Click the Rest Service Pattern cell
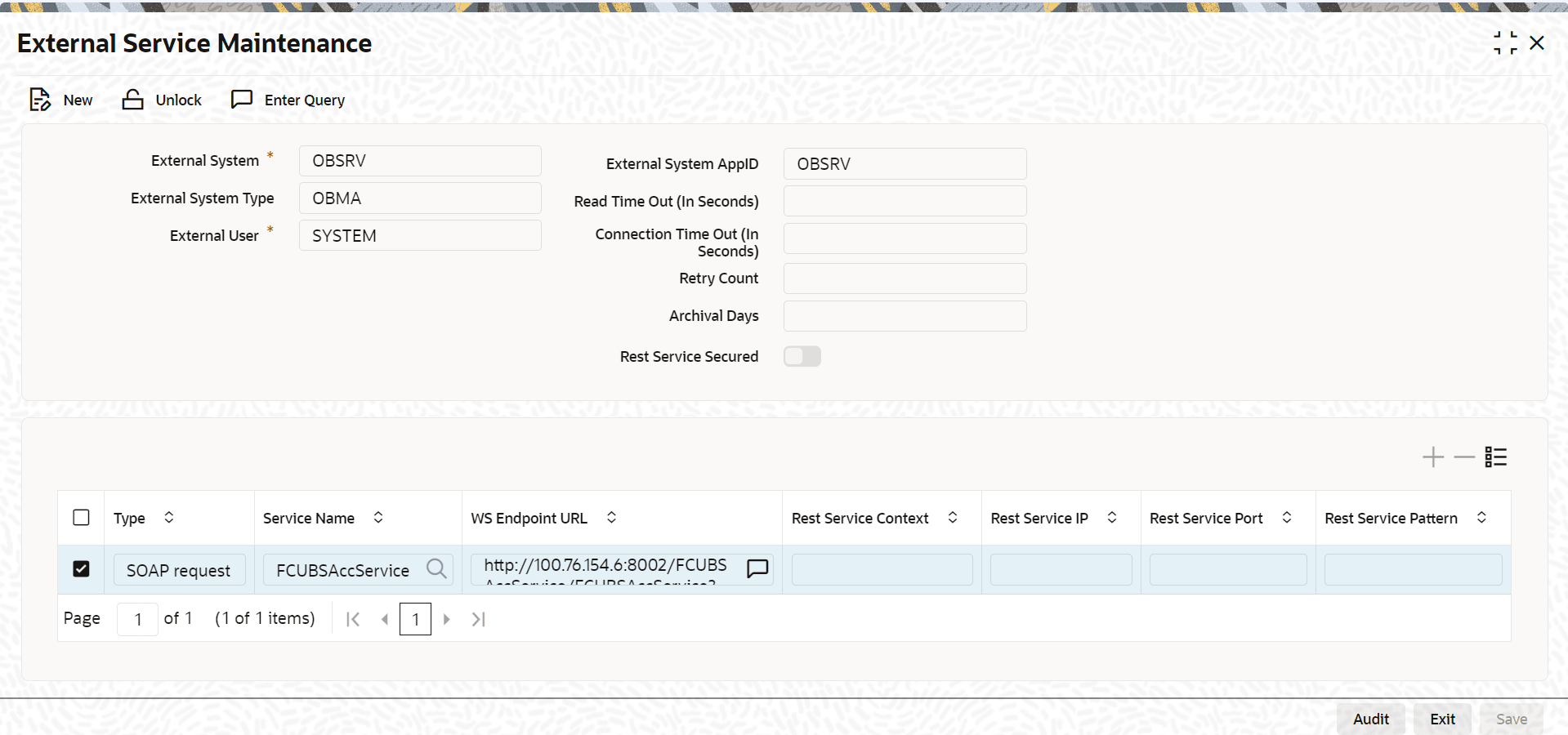This screenshot has width=1568, height=735. coord(1414,569)
